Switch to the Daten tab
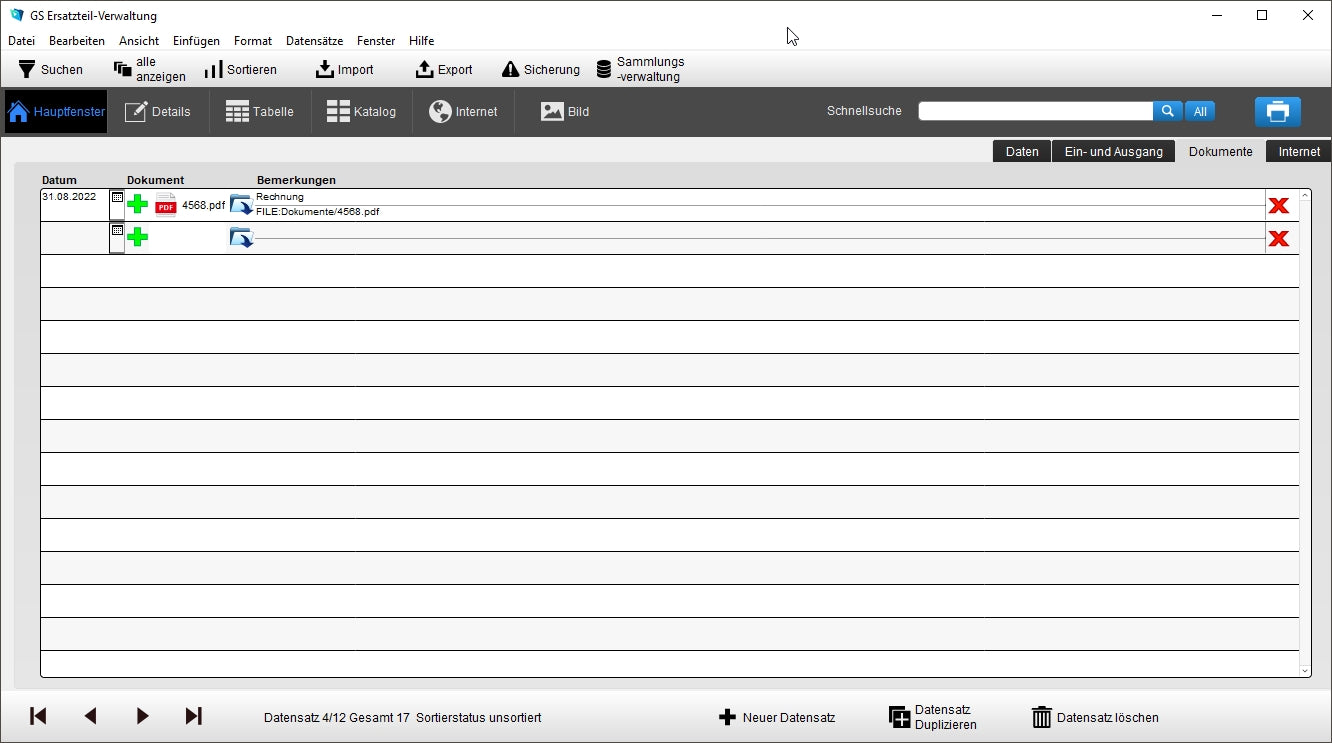 coord(1021,152)
